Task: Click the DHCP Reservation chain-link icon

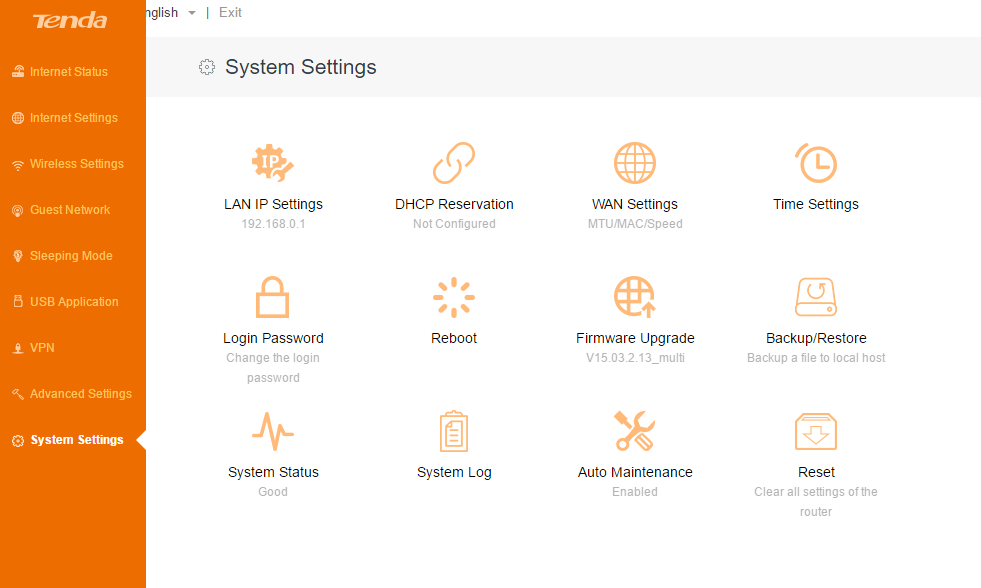Action: click(454, 162)
